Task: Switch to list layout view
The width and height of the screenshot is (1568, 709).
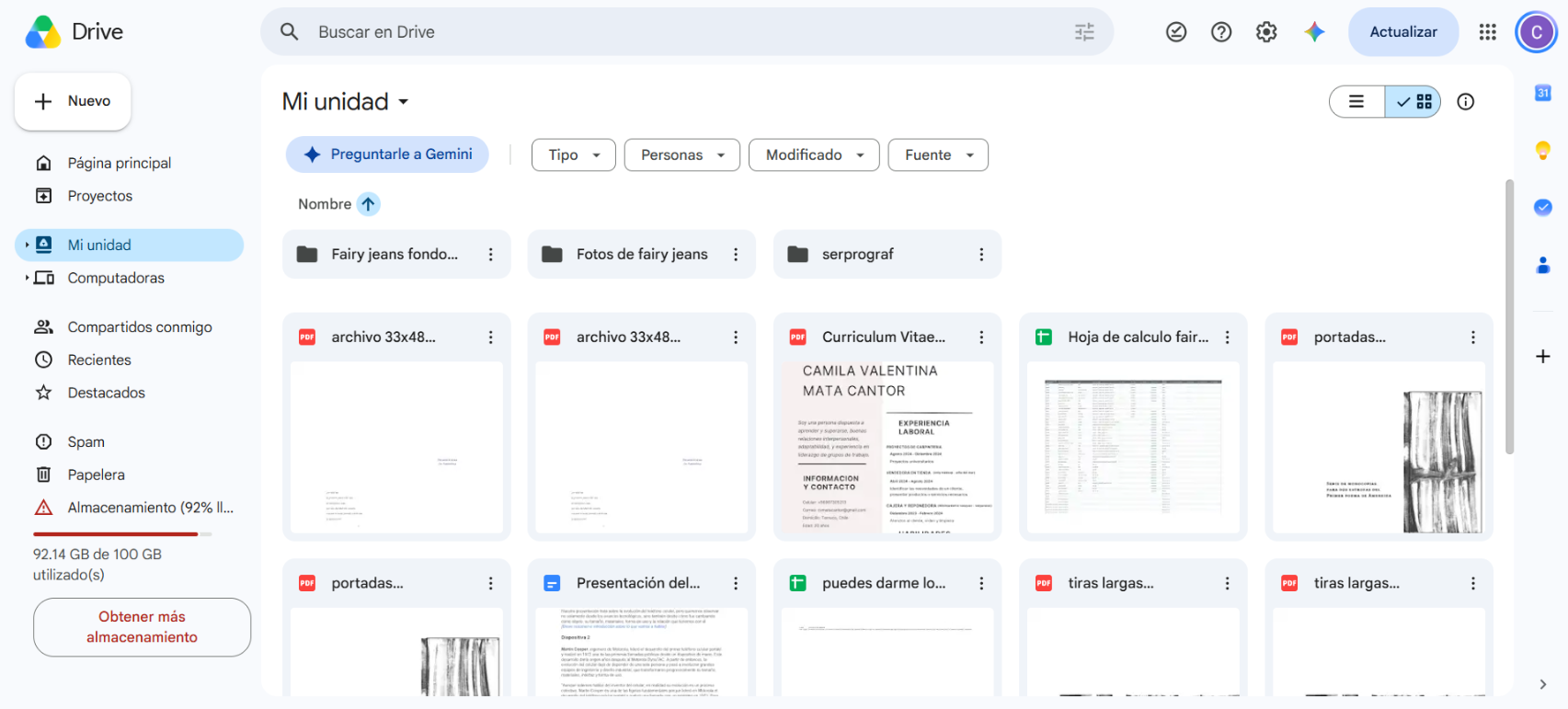Action: 1356,102
